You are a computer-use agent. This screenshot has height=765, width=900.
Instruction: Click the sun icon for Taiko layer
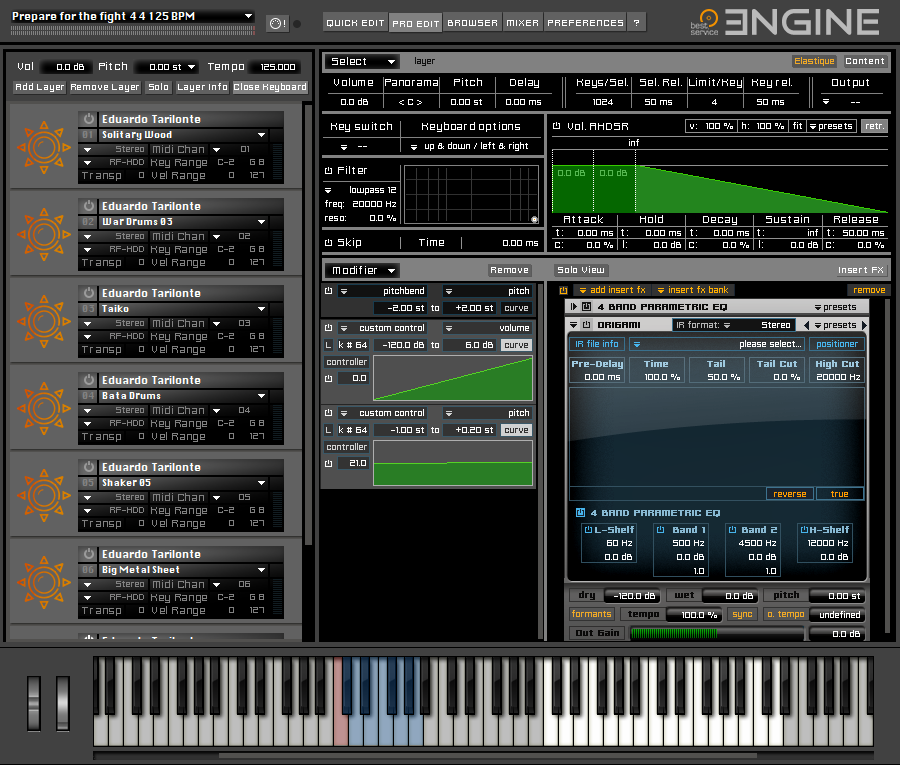(44, 321)
